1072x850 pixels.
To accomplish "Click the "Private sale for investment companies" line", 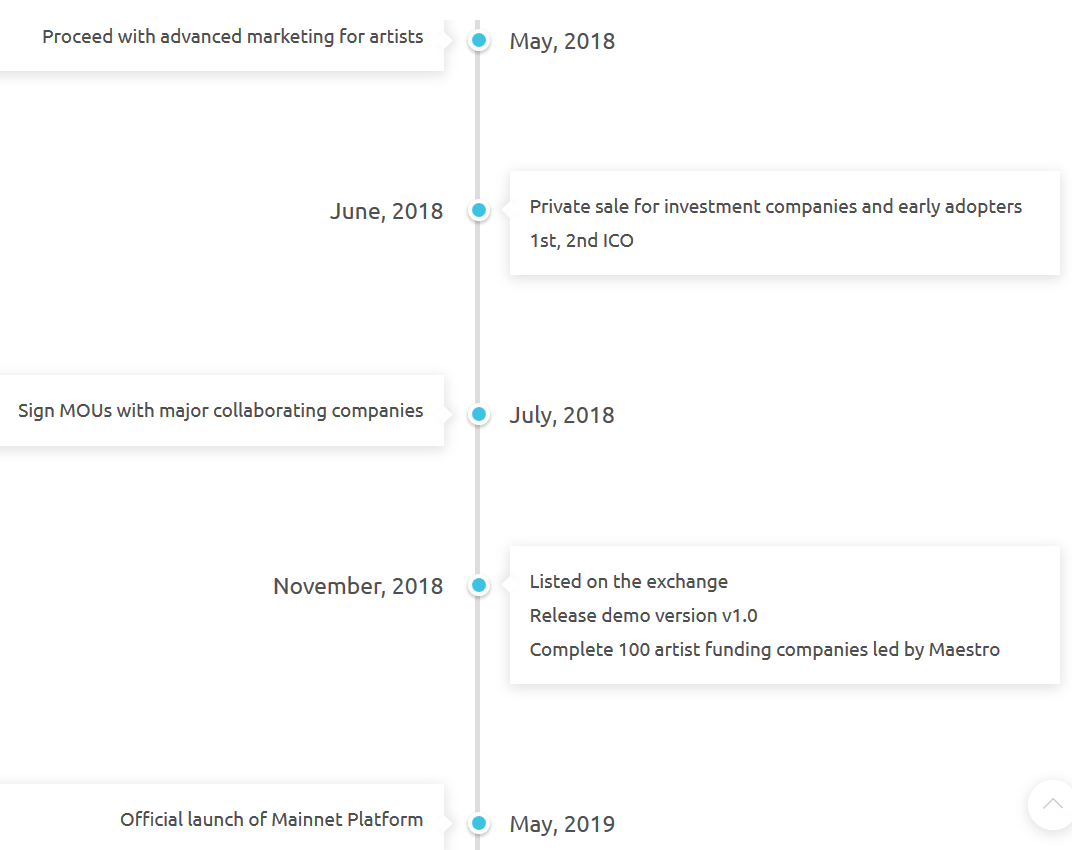I will coord(775,207).
